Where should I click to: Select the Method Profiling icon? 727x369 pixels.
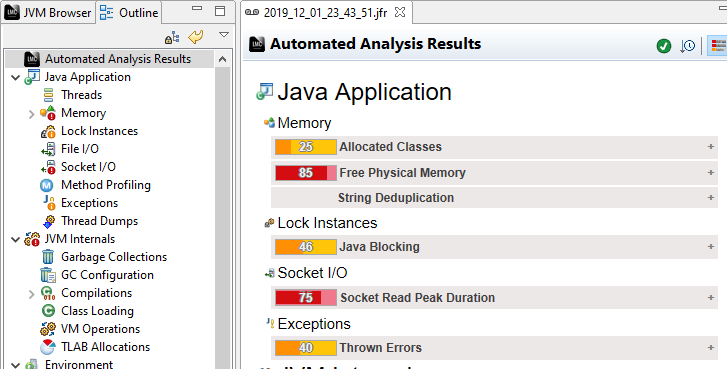click(47, 185)
